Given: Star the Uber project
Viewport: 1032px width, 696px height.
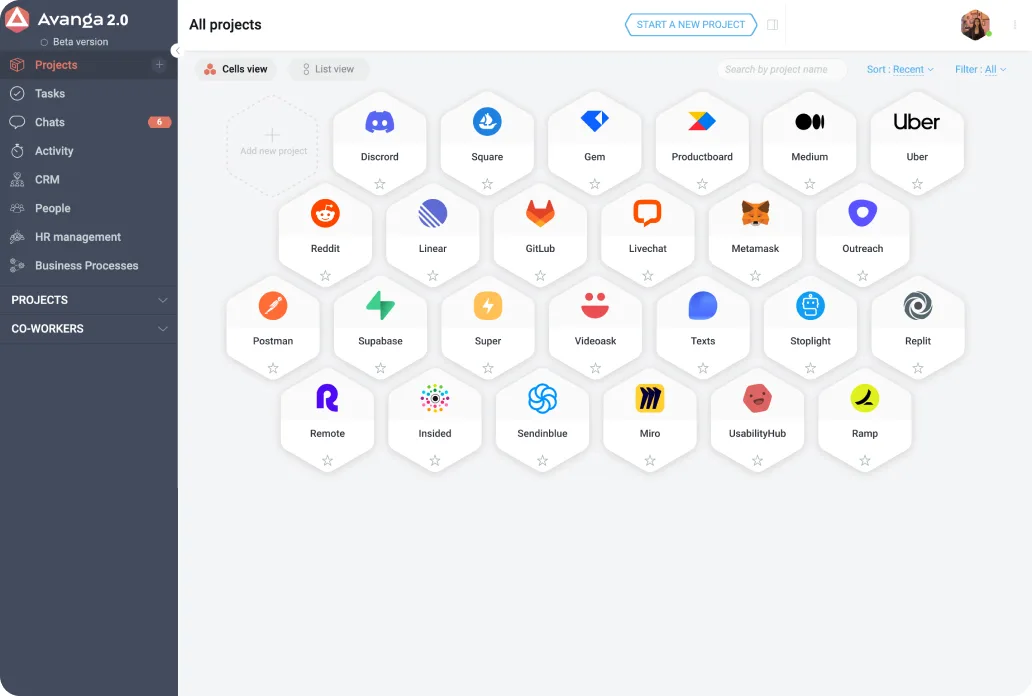Looking at the screenshot, I should (x=917, y=184).
